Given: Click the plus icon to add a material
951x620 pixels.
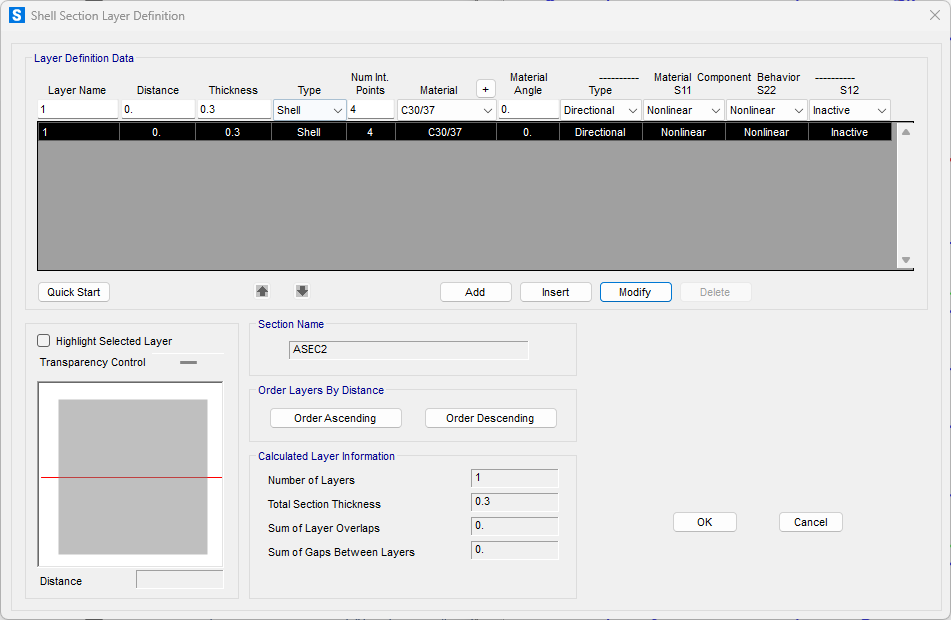Looking at the screenshot, I should [x=486, y=88].
